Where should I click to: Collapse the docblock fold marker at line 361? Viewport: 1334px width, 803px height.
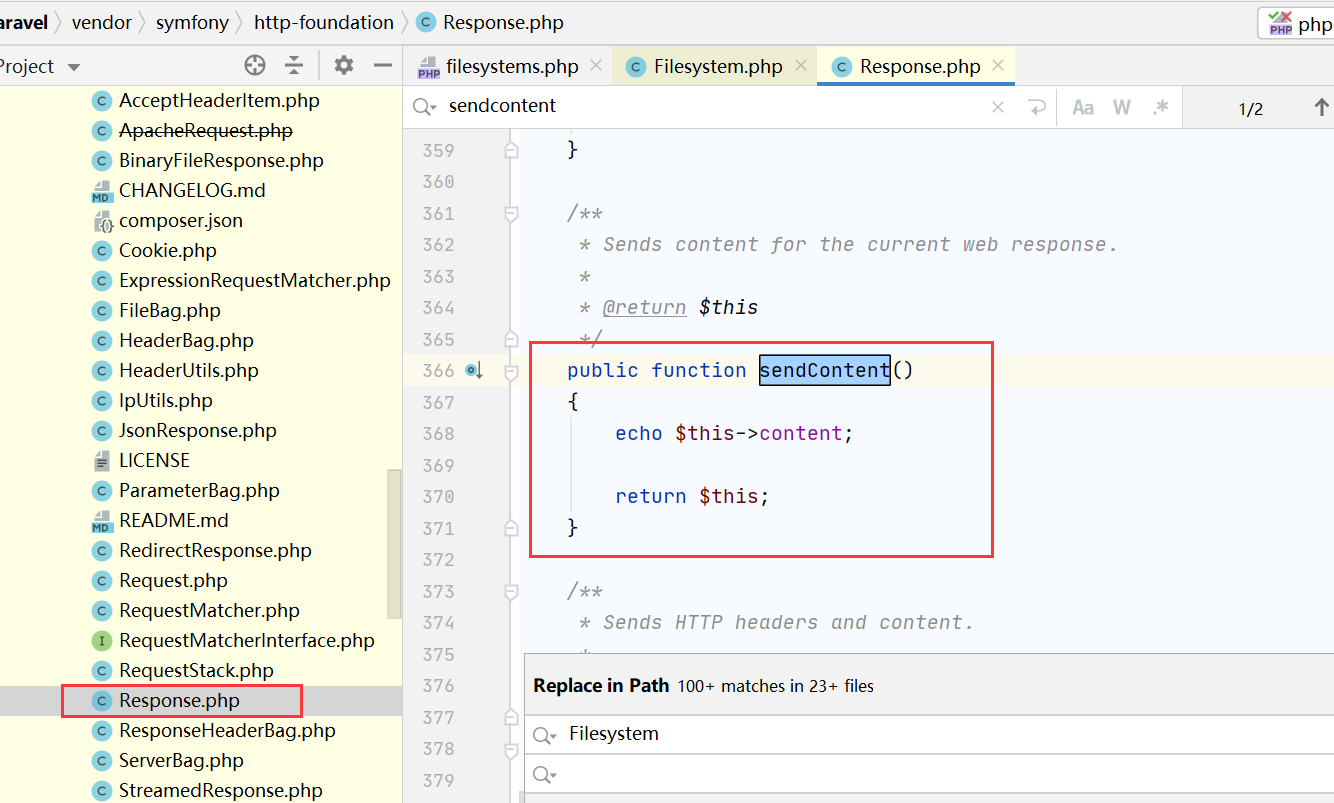(x=511, y=212)
